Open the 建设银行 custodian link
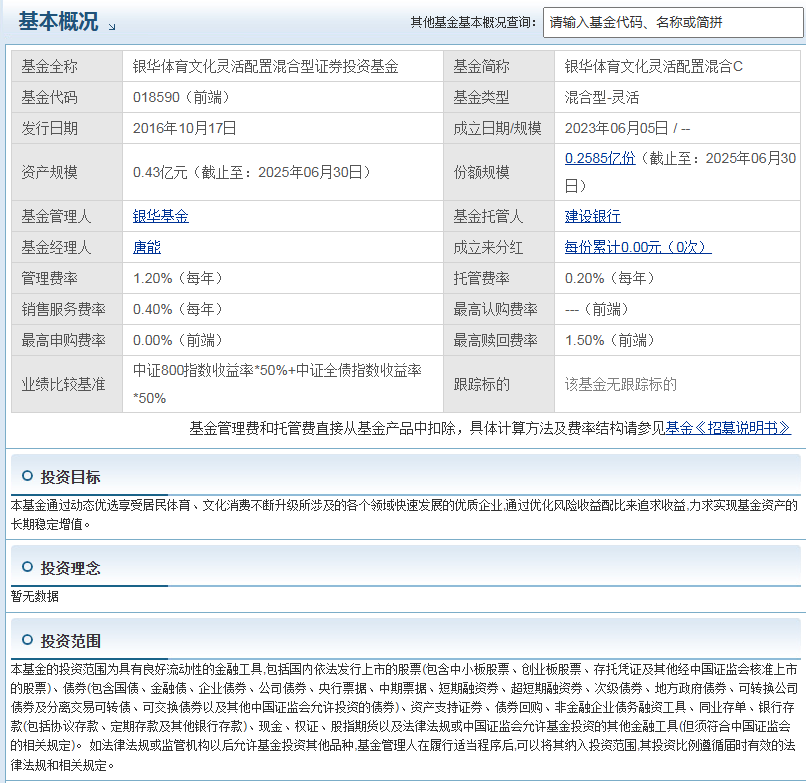The width and height of the screenshot is (806, 783). 593,216
